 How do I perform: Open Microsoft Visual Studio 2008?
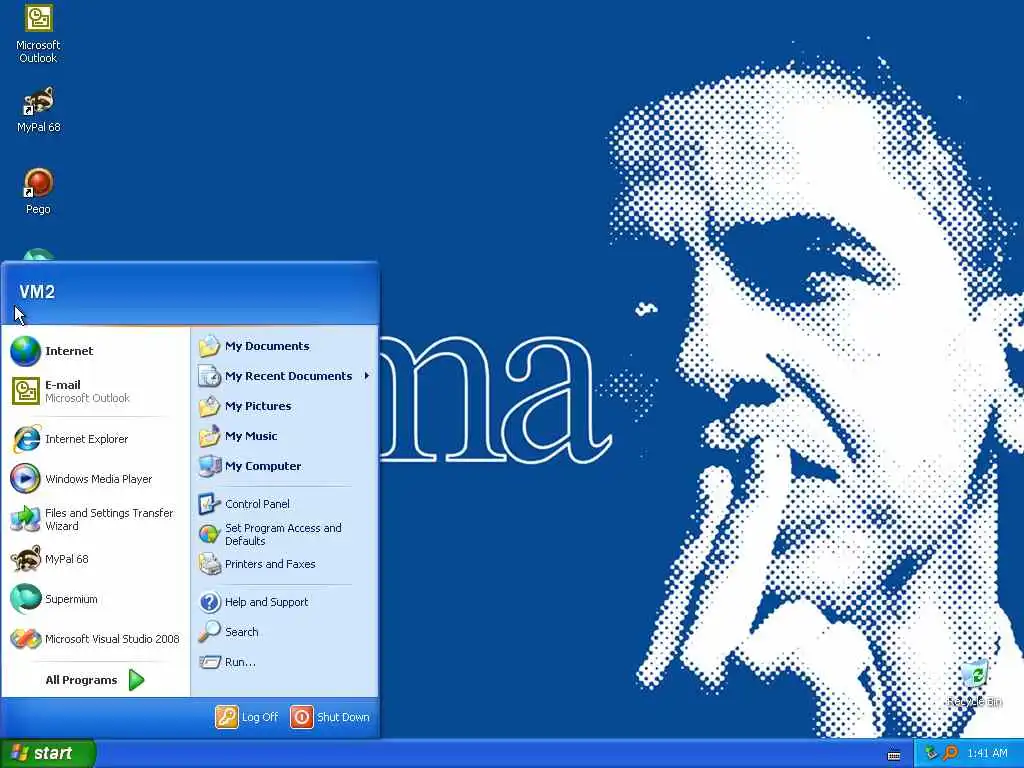point(95,639)
